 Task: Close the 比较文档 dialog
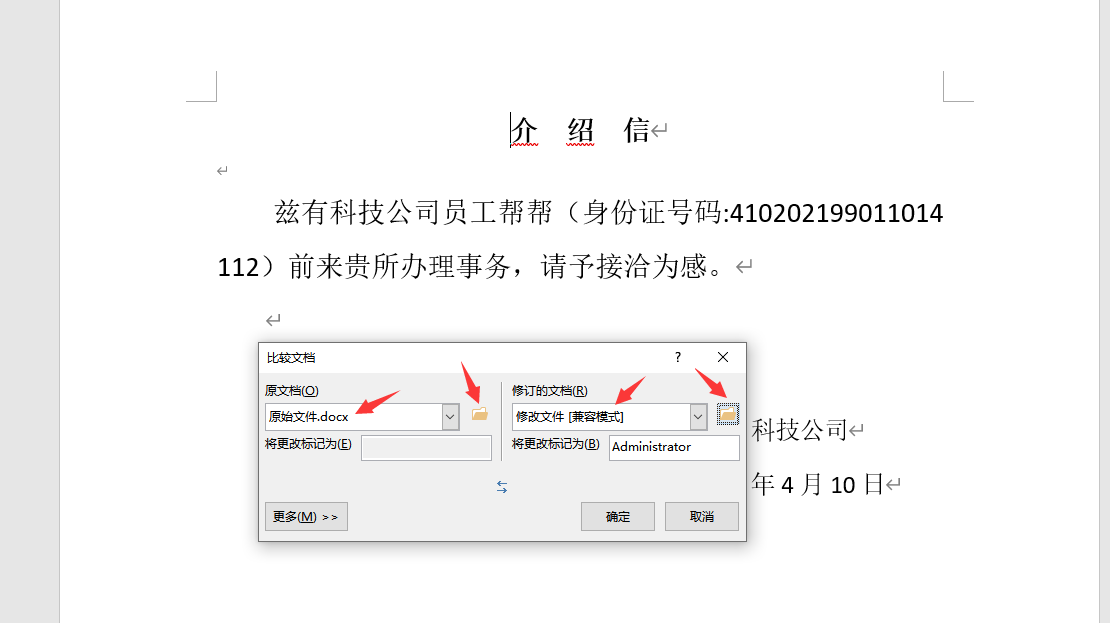click(723, 358)
